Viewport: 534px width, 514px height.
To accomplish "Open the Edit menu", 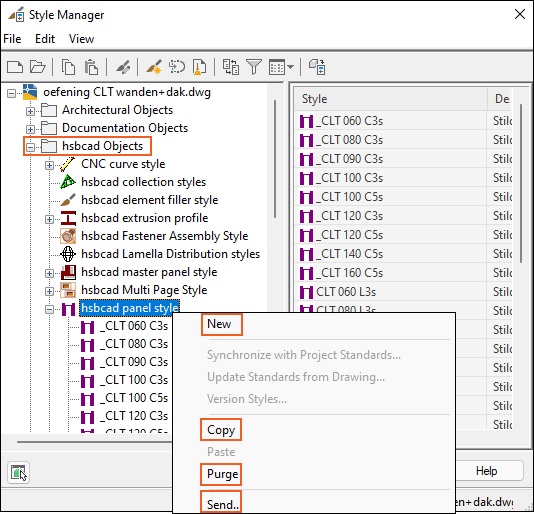I will coord(45,38).
